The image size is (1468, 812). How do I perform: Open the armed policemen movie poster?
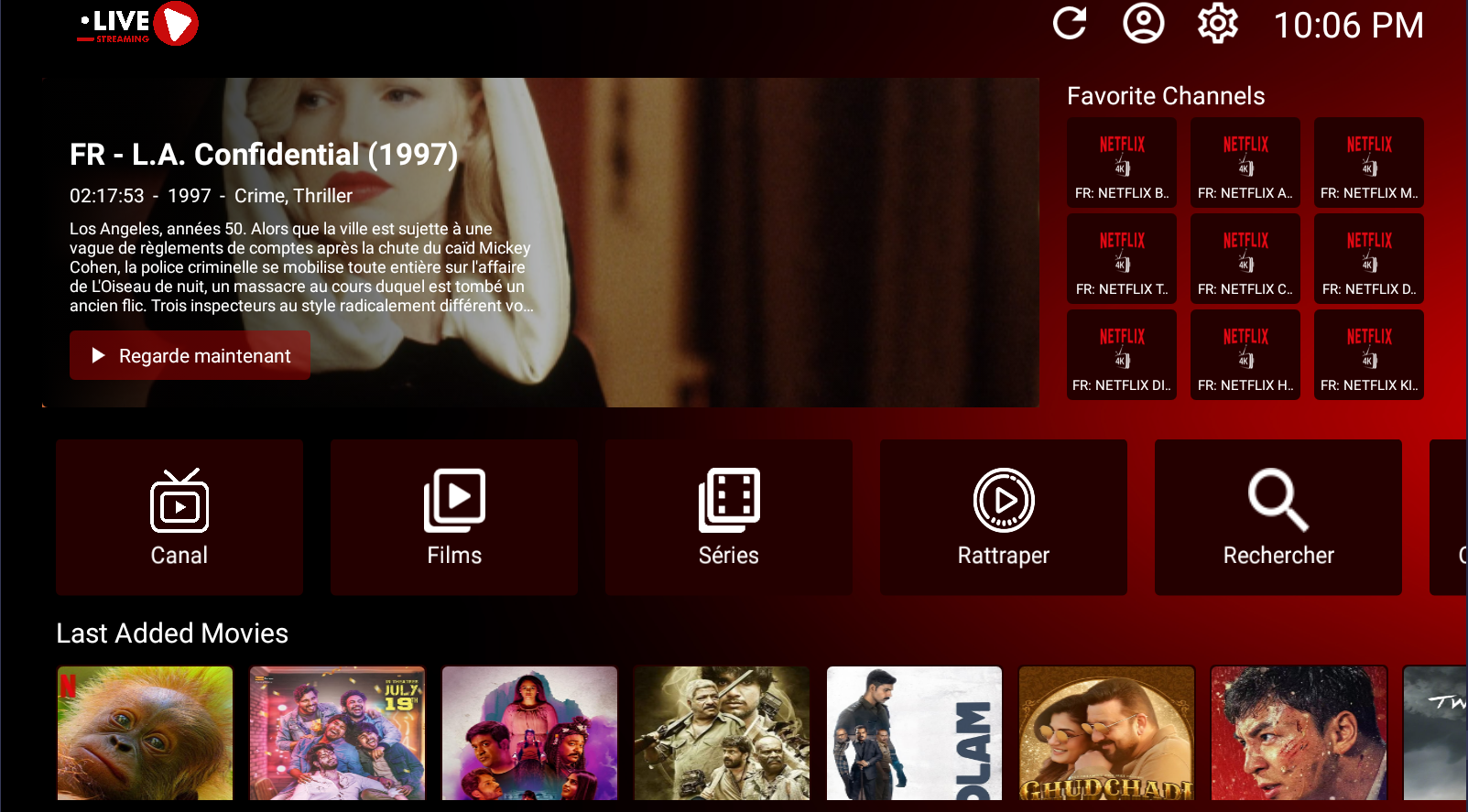[x=723, y=733]
